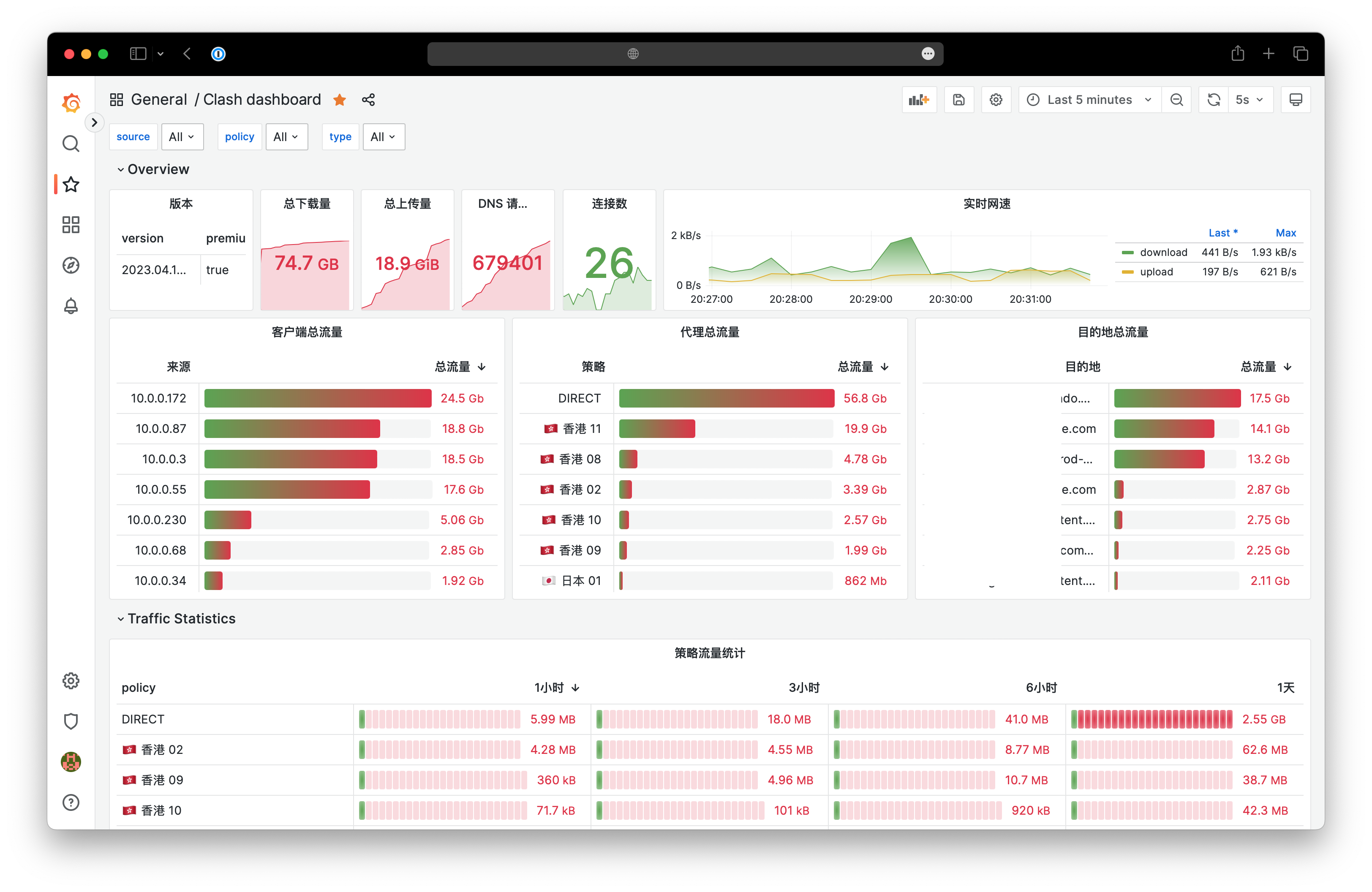Open the Explore compass icon in sidebar
The width and height of the screenshot is (1372, 892).
pyautogui.click(x=71, y=265)
